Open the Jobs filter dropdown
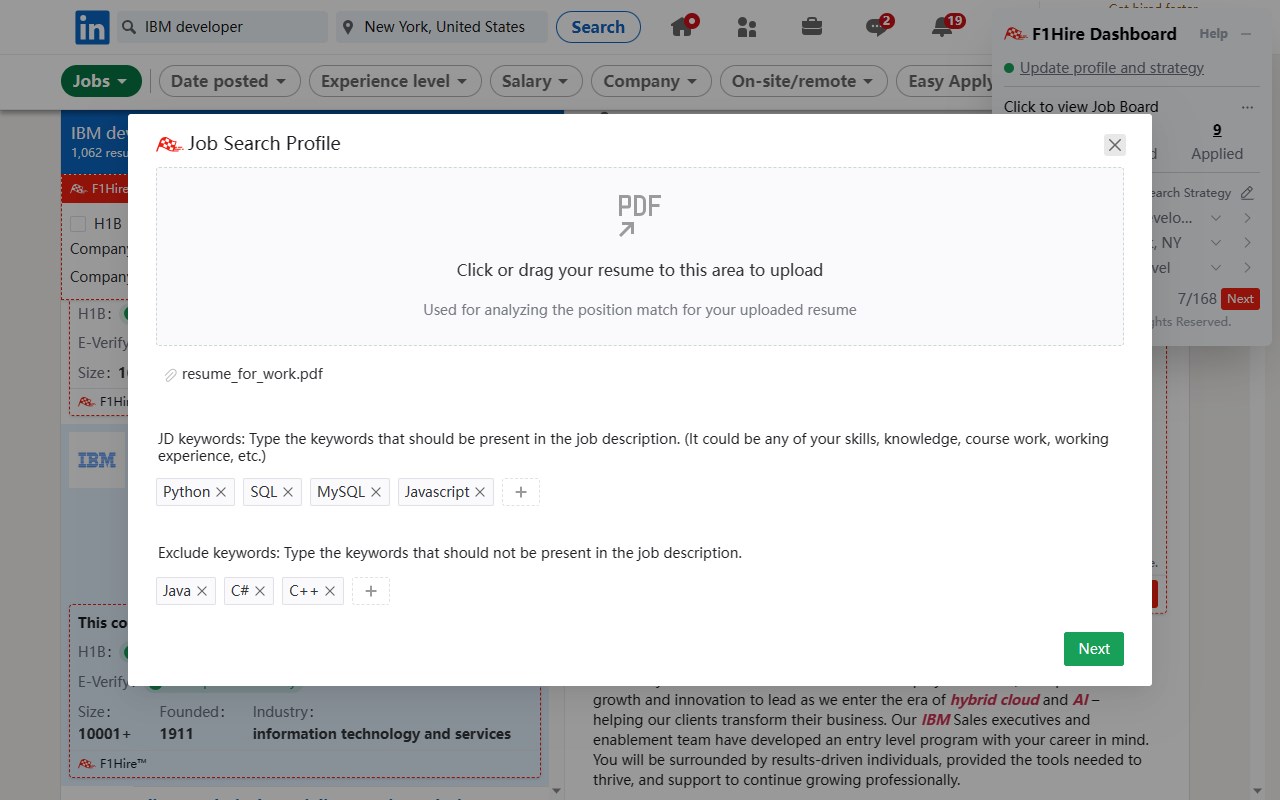Image resolution: width=1280 pixels, height=800 pixels. (x=100, y=81)
